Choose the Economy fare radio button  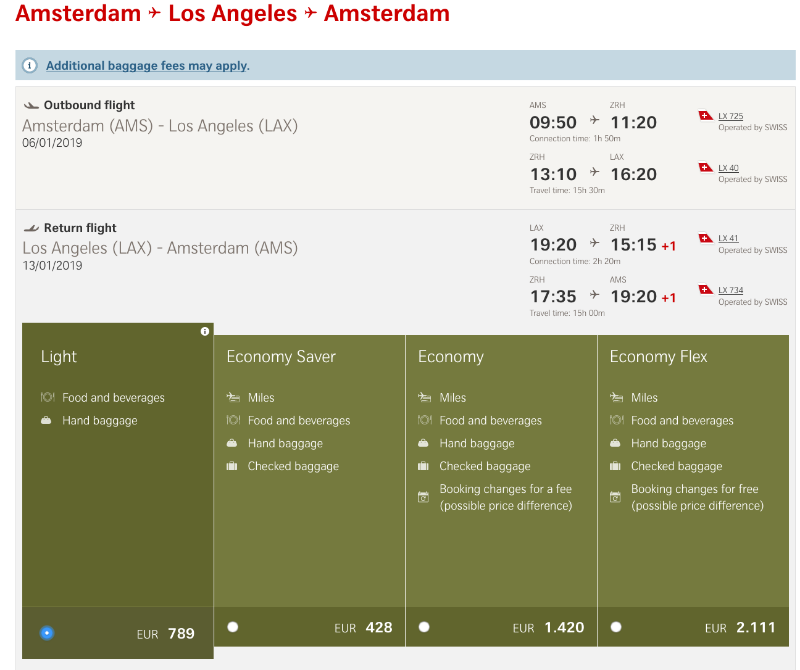pos(424,627)
